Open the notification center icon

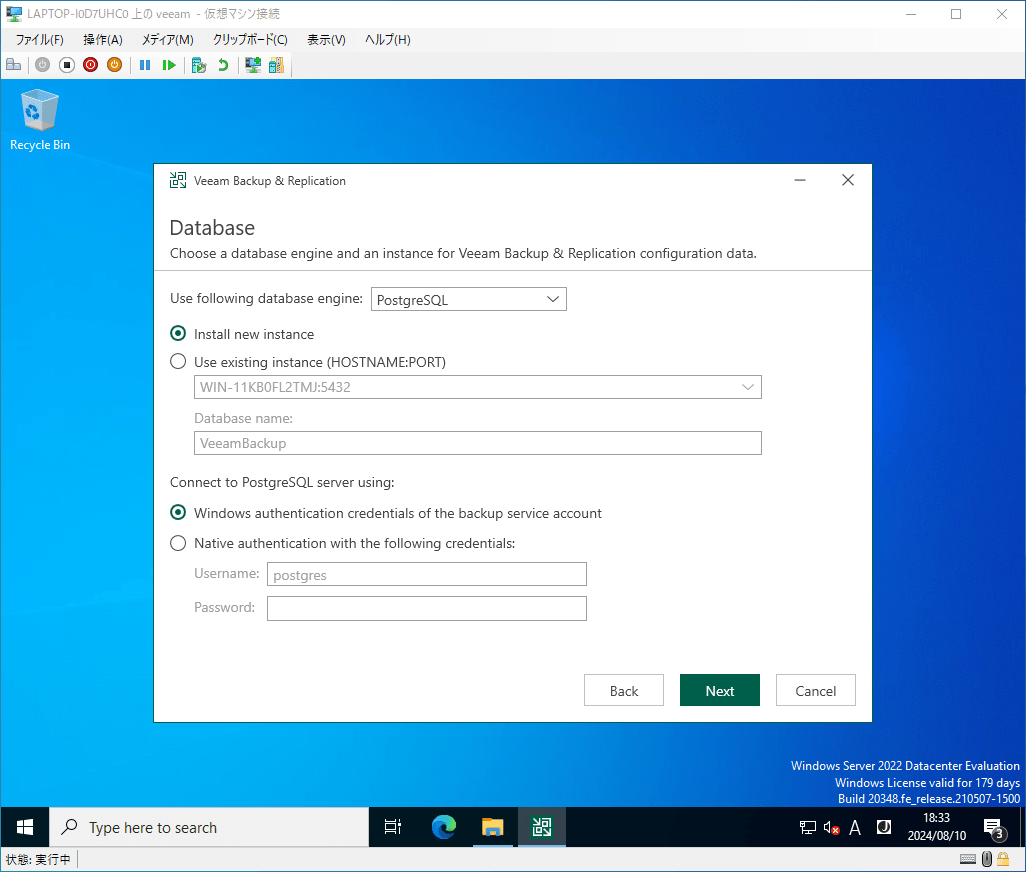click(x=995, y=828)
